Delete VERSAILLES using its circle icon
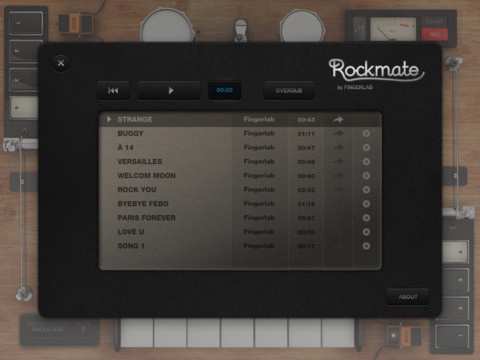The width and height of the screenshot is (480, 360). point(366,162)
